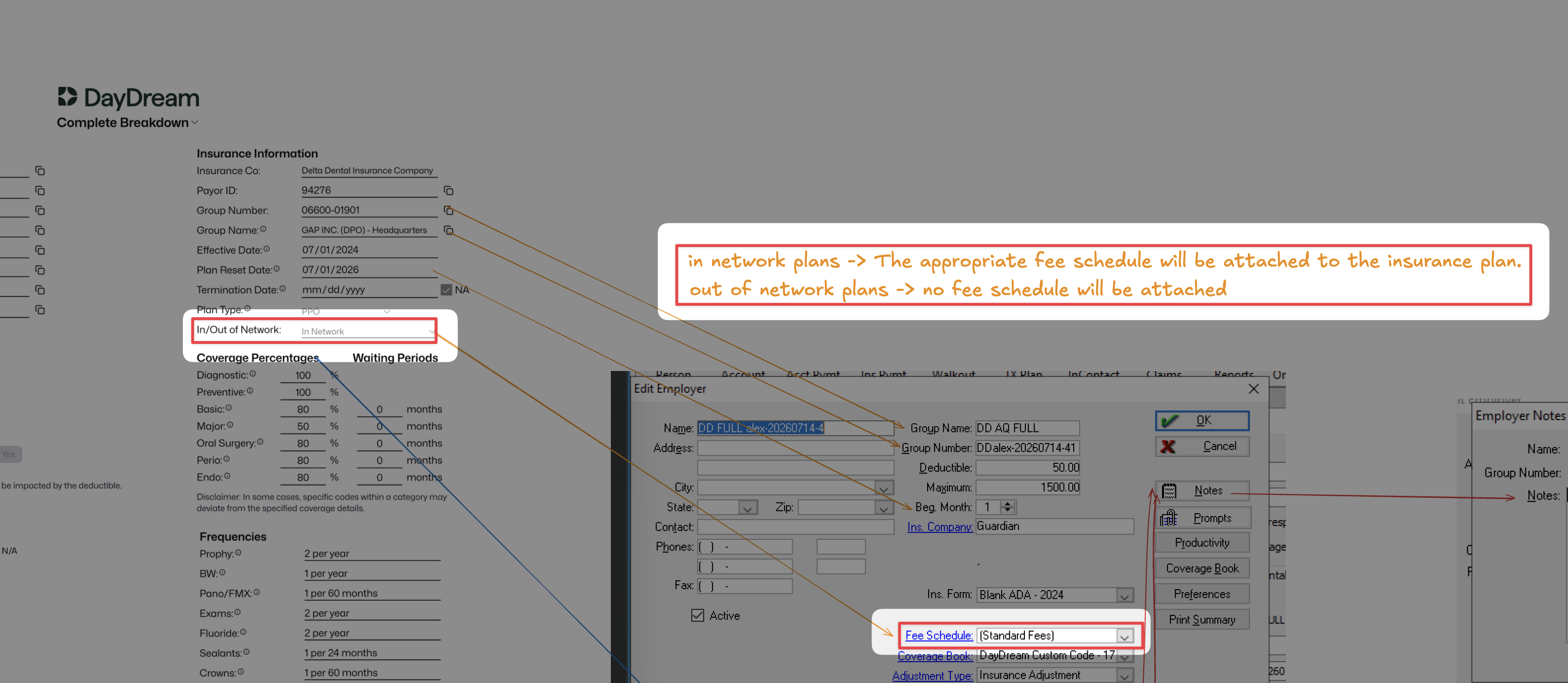Screen dimensions: 1568x683
Task: Follow the Coverage Book link label
Action: (935, 655)
